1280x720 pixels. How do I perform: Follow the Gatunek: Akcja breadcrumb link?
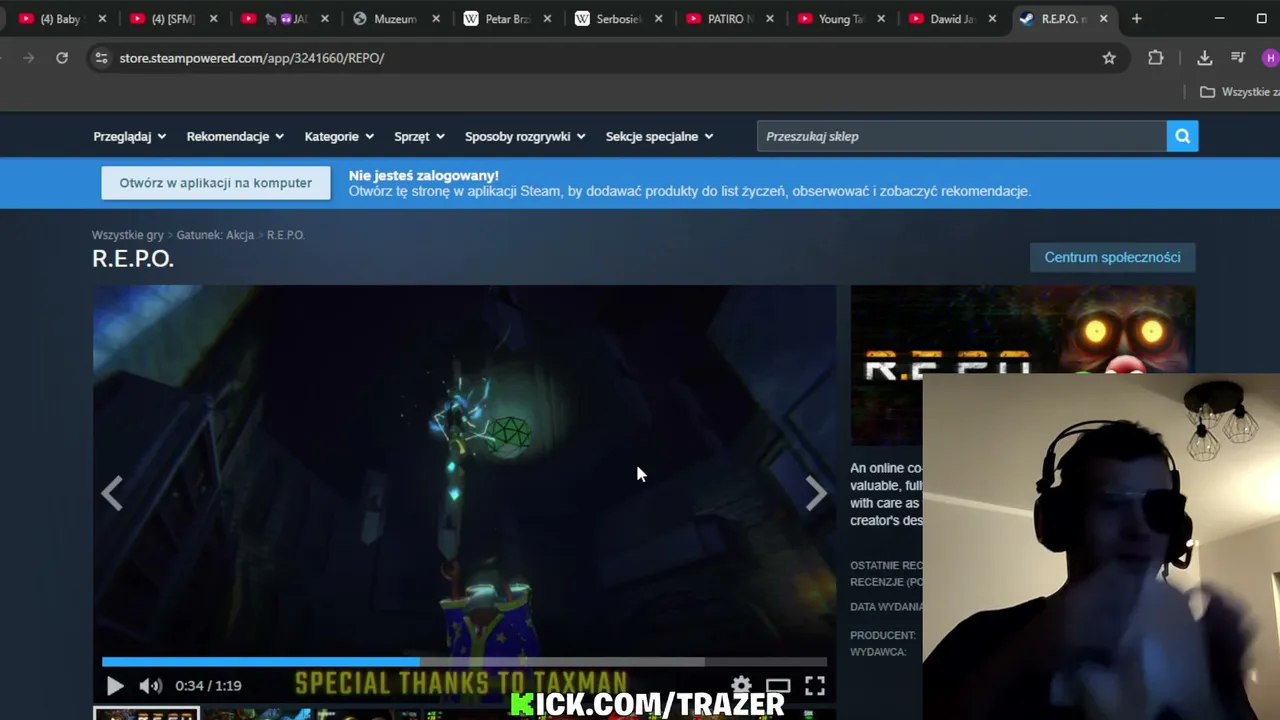pyautogui.click(x=215, y=235)
